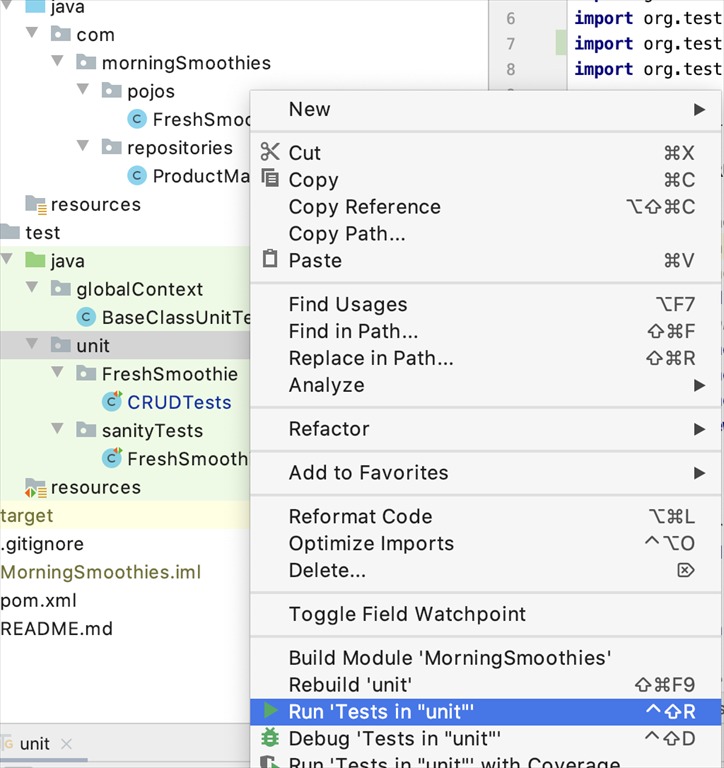
Task: Choose Find Usages from context menu
Action: point(348,304)
